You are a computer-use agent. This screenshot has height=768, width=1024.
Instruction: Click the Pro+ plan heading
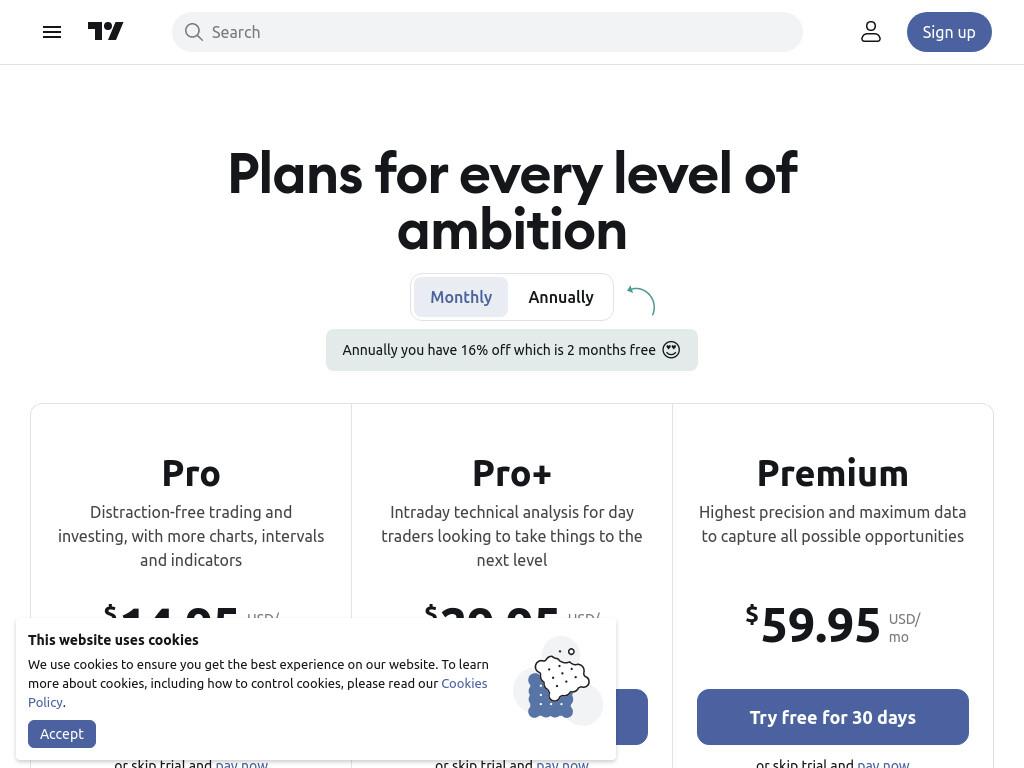coord(512,473)
